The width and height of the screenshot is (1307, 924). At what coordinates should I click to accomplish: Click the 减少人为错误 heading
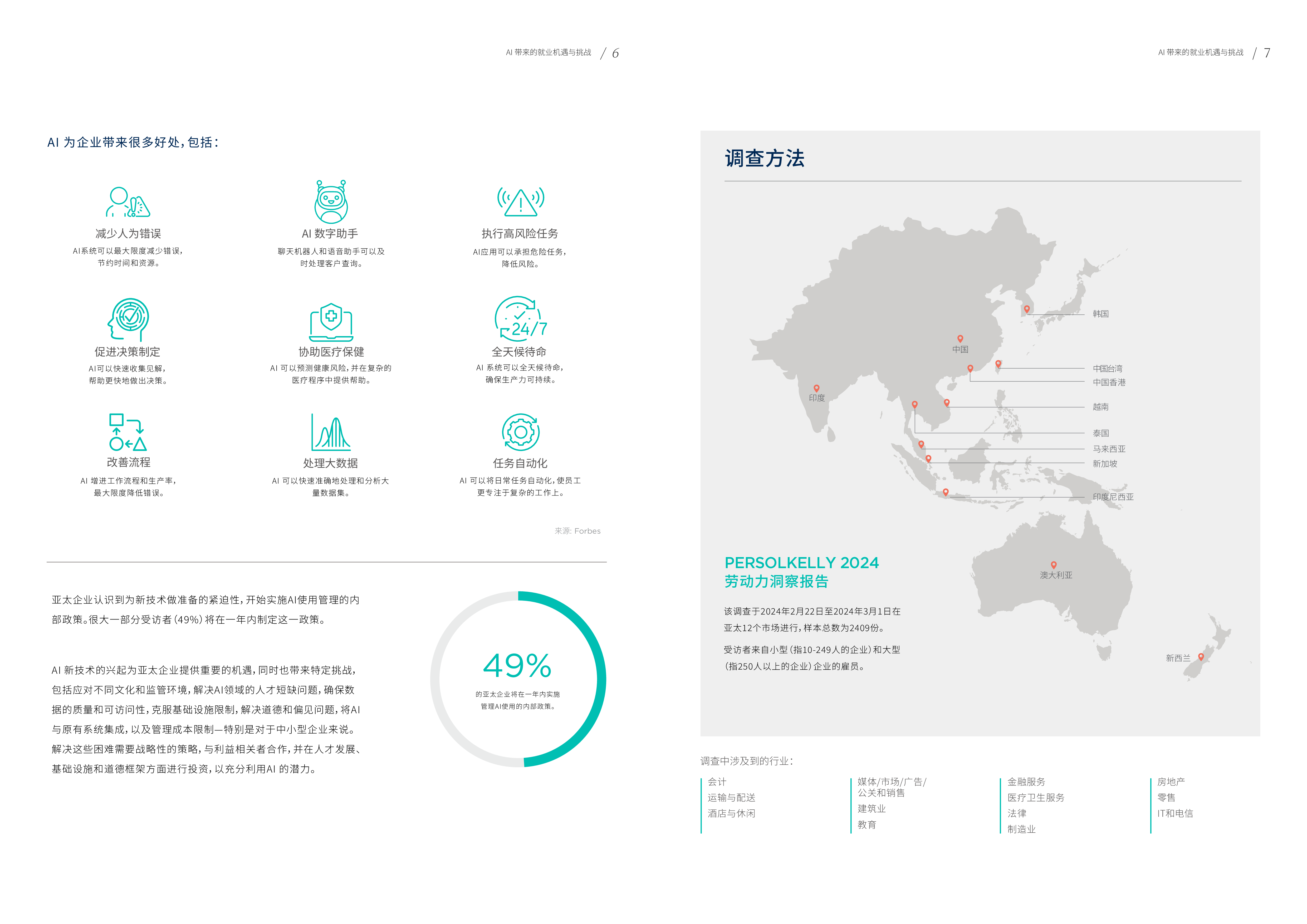(128, 234)
